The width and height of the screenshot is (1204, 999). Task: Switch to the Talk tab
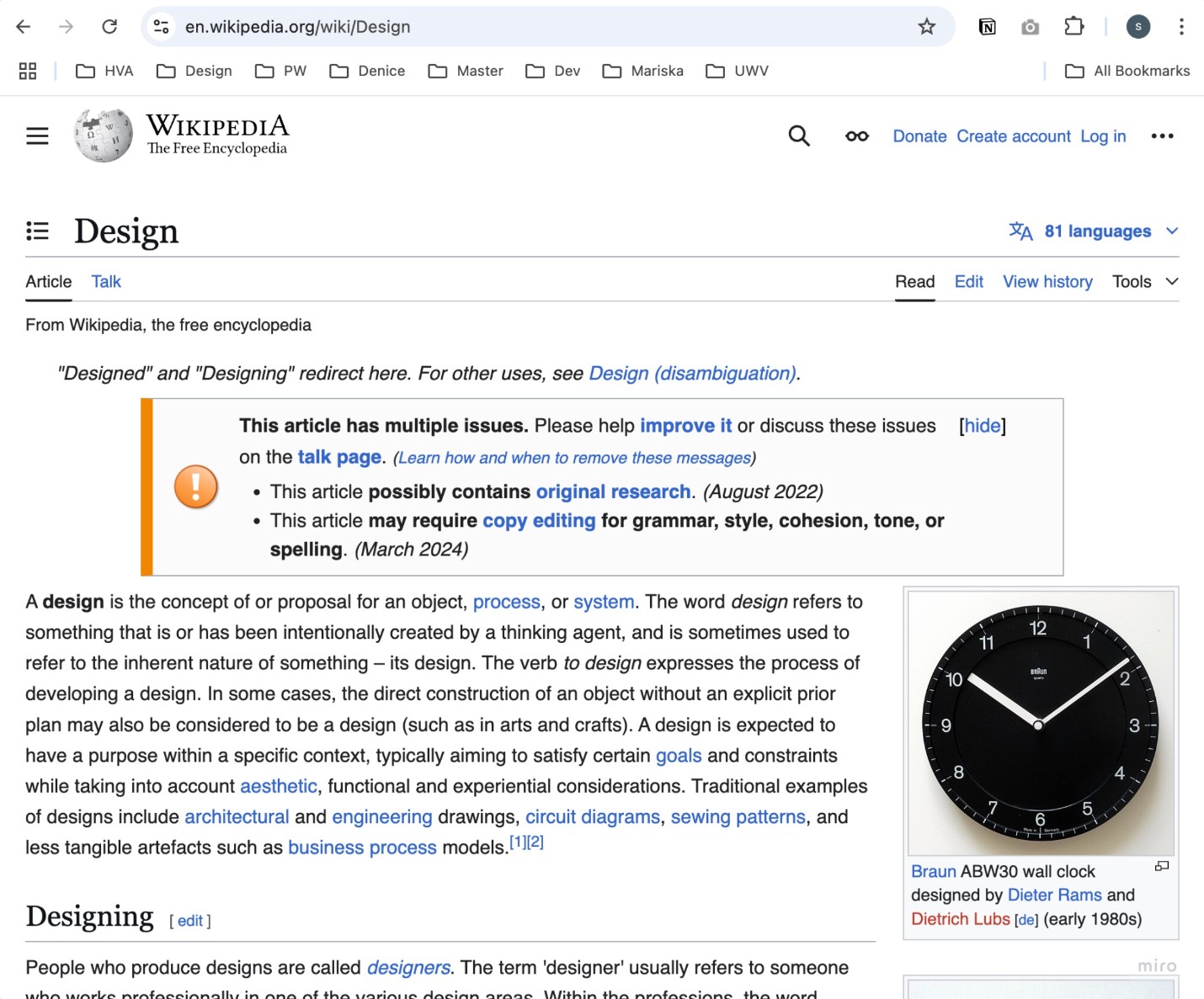pyautogui.click(x=106, y=282)
